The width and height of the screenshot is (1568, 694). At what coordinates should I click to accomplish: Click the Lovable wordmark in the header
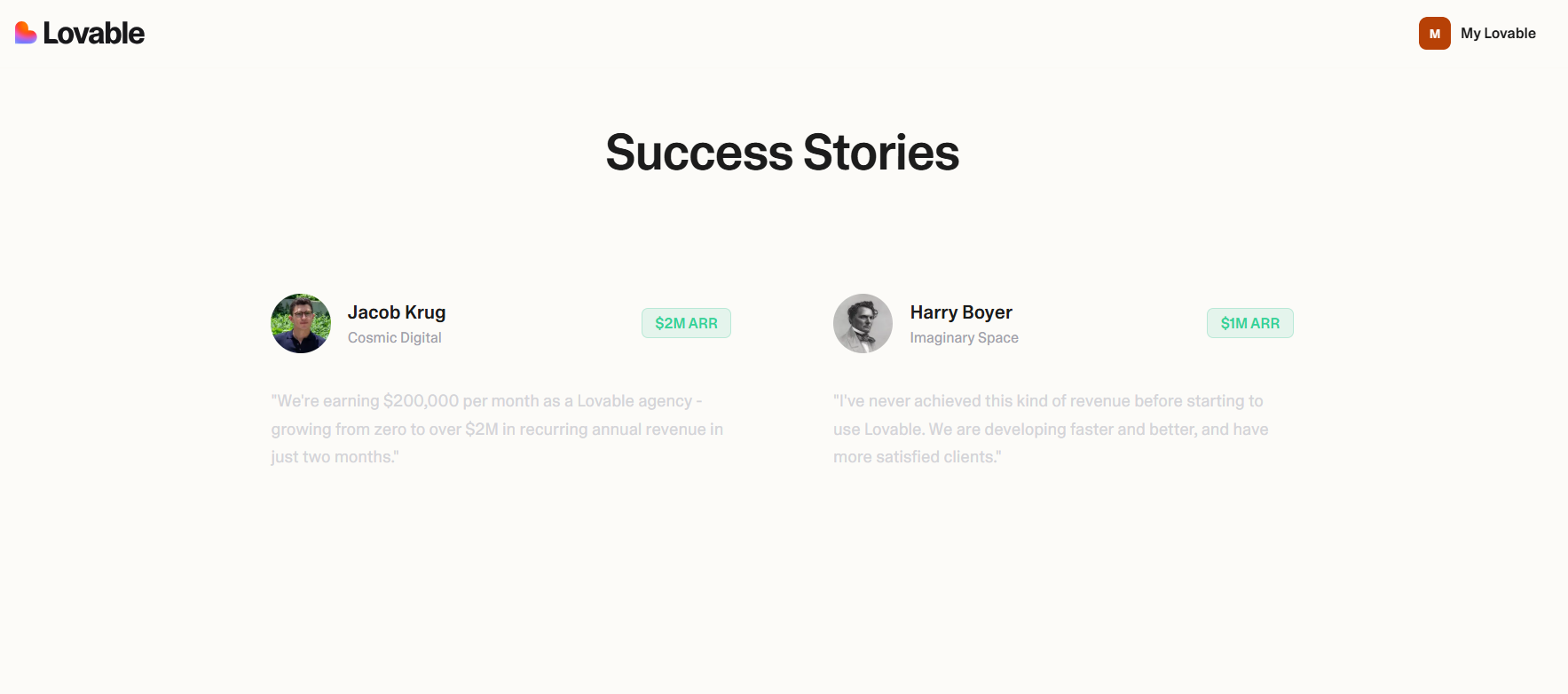pos(92,33)
